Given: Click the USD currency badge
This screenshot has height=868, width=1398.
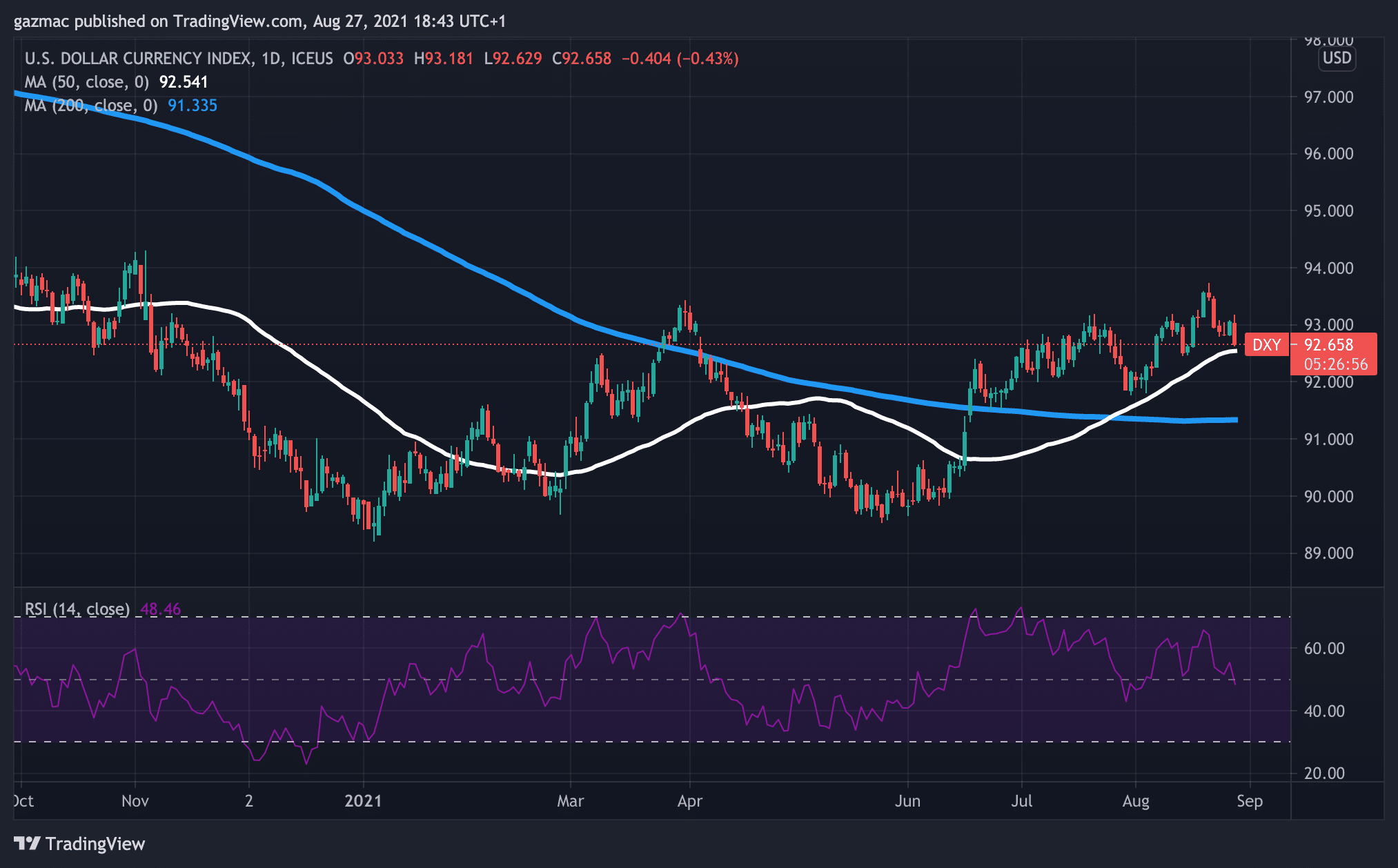Looking at the screenshot, I should pos(1337,58).
